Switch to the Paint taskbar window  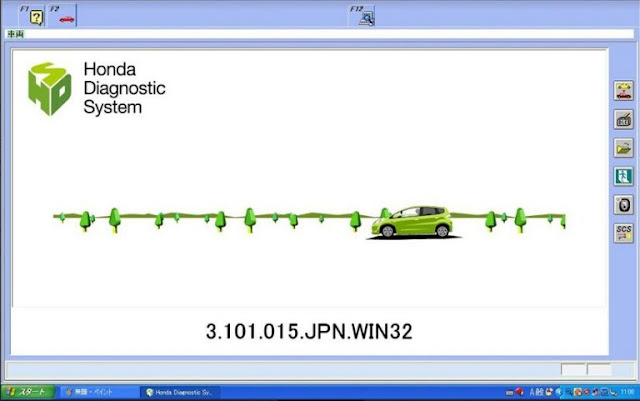98,392
